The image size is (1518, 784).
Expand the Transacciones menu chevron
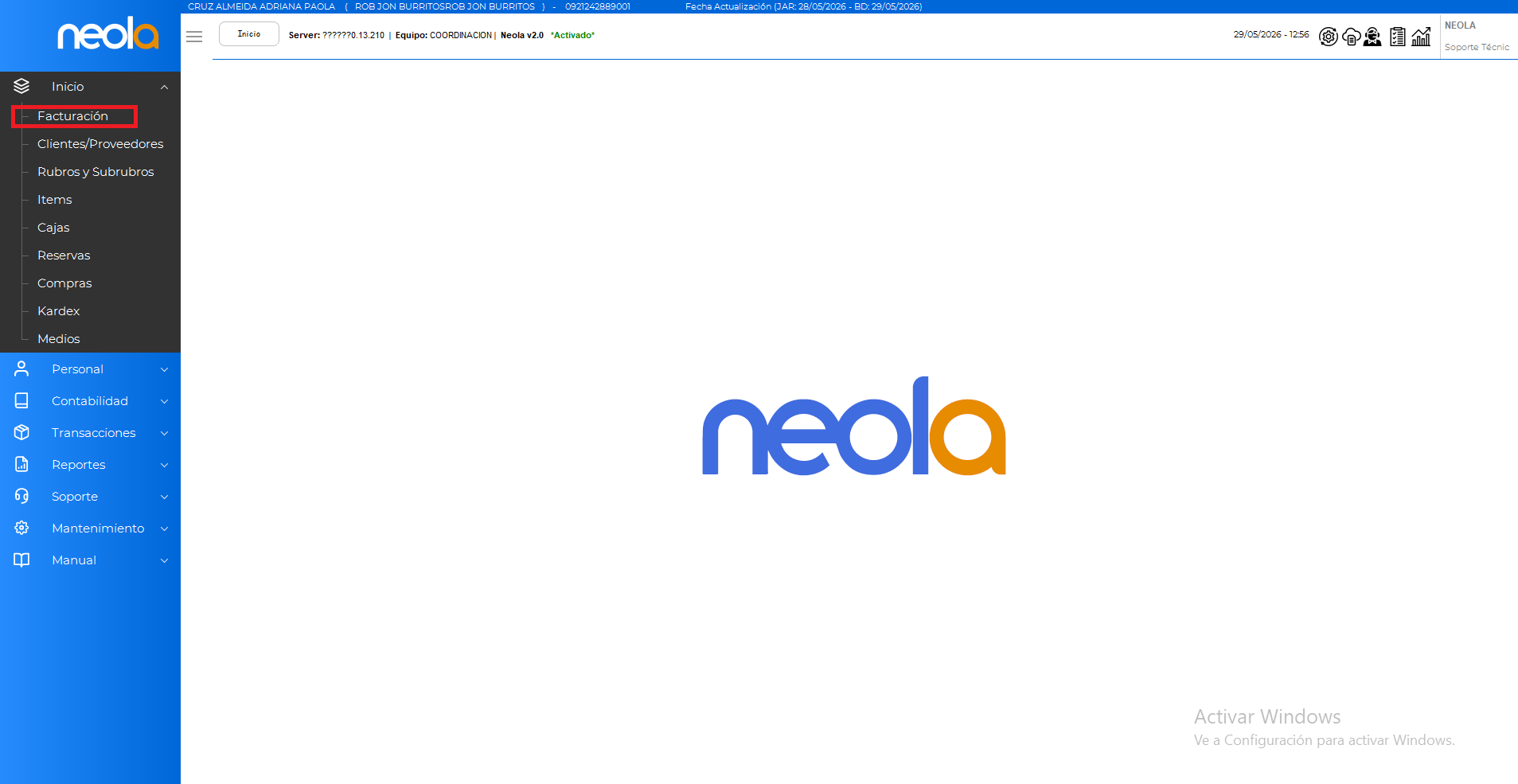[x=164, y=433]
